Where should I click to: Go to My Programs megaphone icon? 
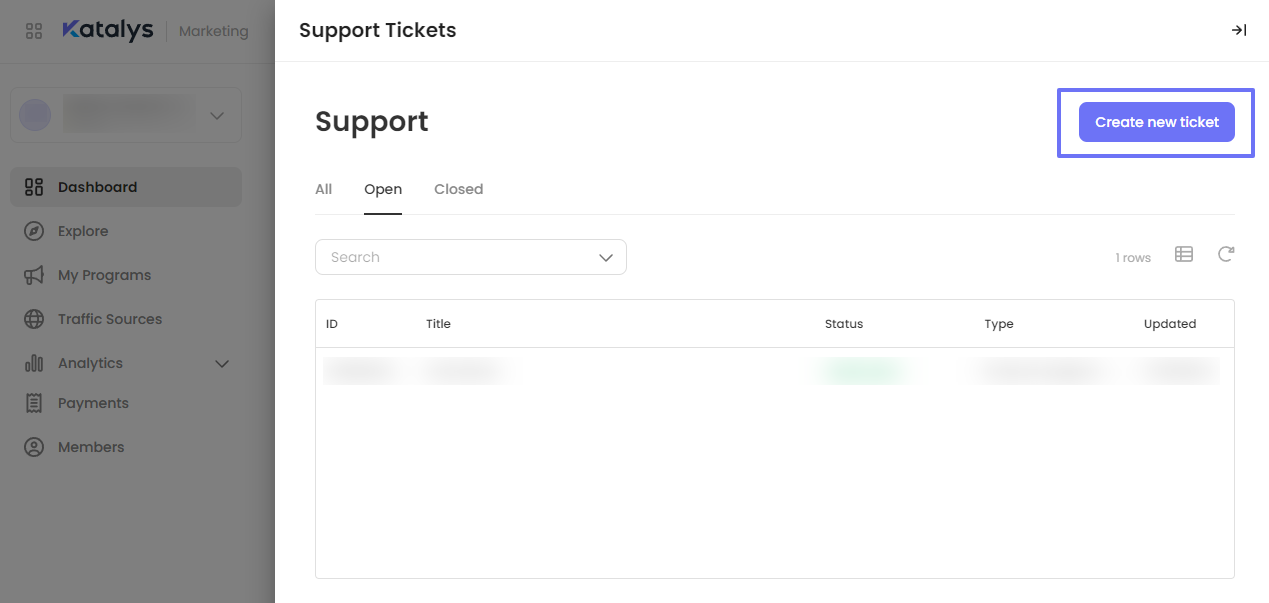34,275
